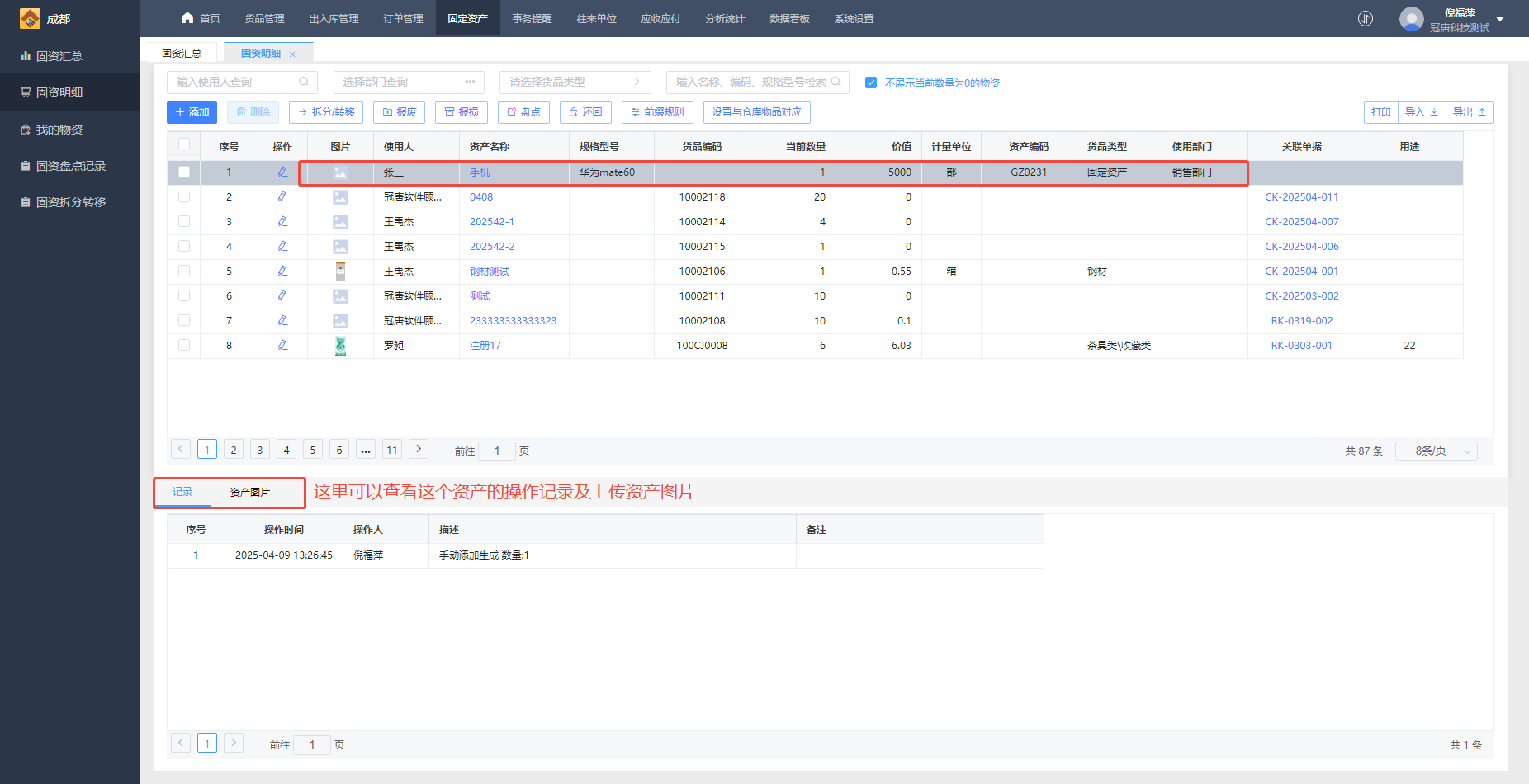The width and height of the screenshot is (1529, 784).
Task: Open the image thumbnail of 注册17 row
Action: (340, 346)
